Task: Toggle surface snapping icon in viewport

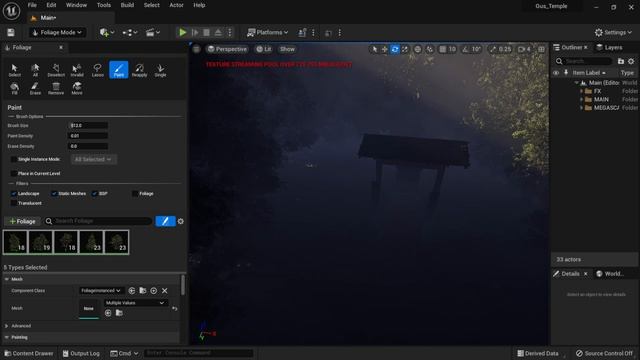Action: tap(429, 49)
